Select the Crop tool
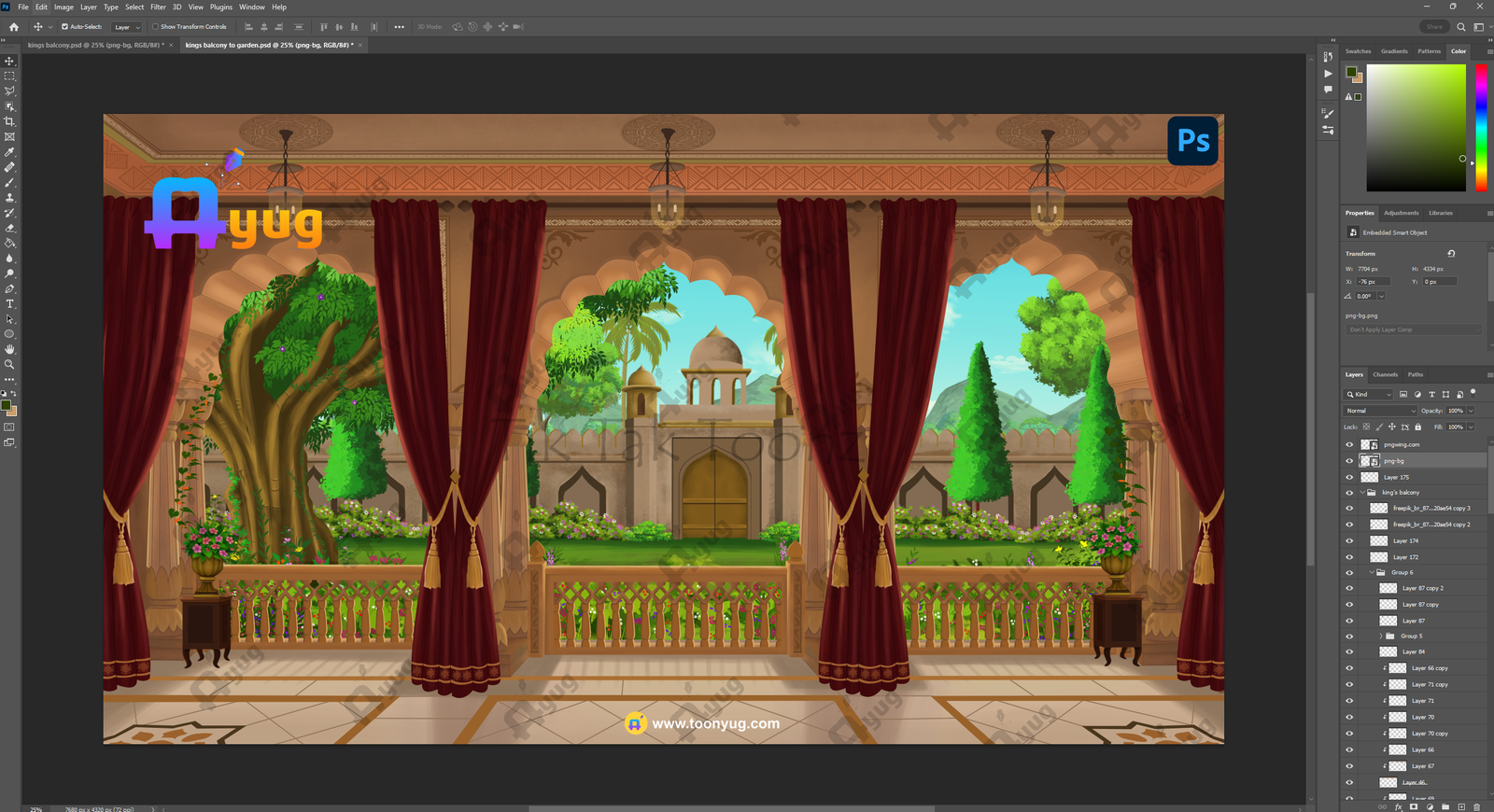 pyautogui.click(x=9, y=121)
